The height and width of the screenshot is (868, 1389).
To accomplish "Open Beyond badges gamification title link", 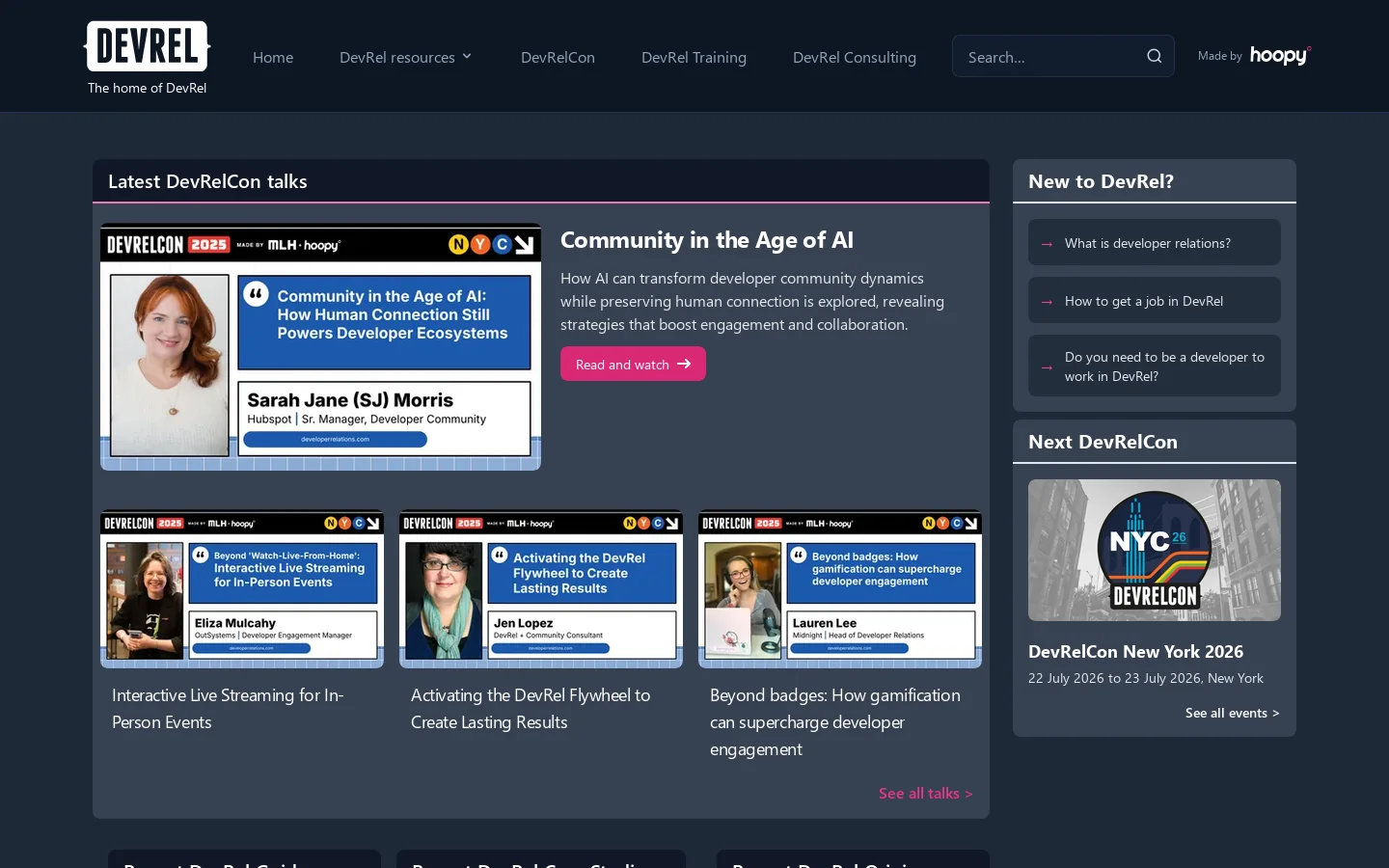I will coord(835,721).
